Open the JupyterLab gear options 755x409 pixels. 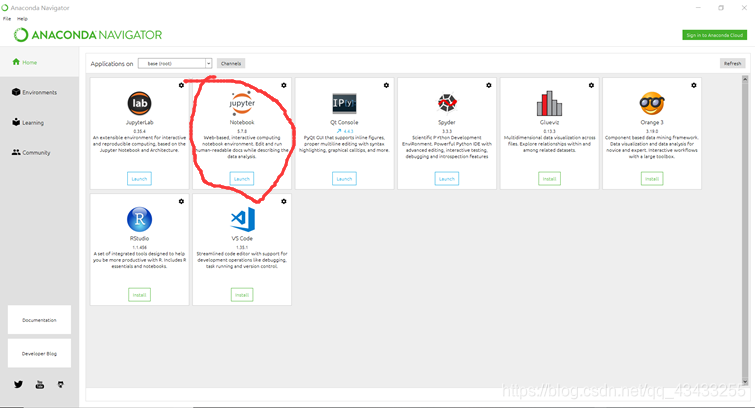(181, 85)
